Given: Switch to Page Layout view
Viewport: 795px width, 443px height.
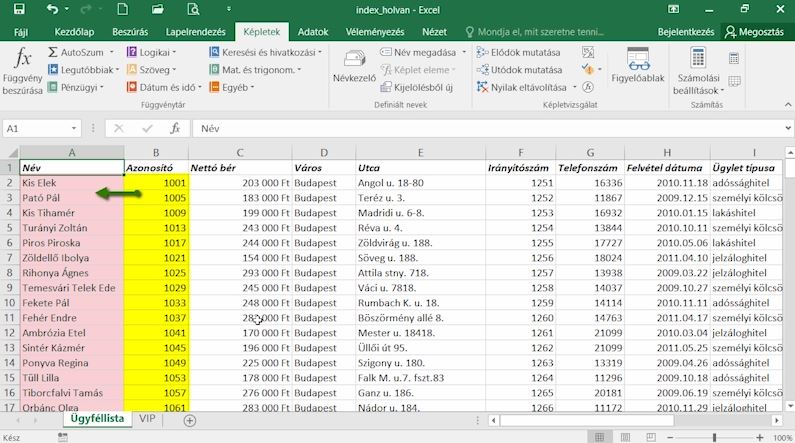Looking at the screenshot, I should pos(625,437).
